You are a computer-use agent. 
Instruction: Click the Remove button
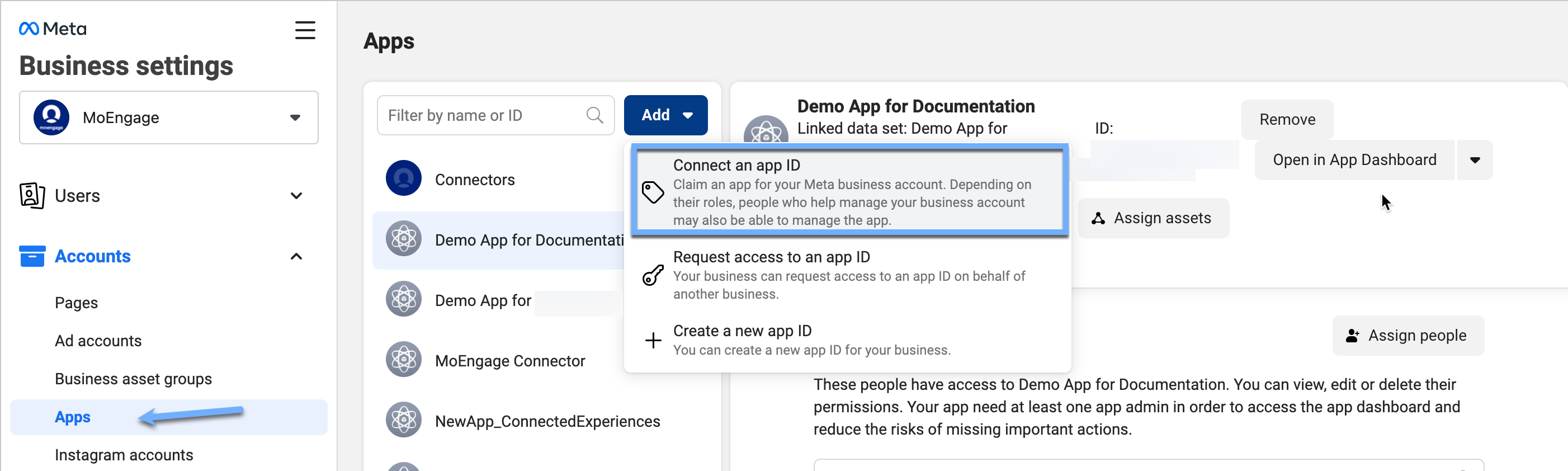tap(1287, 119)
